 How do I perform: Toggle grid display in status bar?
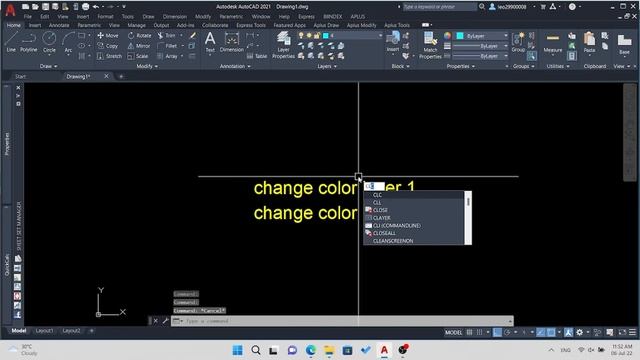click(x=469, y=332)
